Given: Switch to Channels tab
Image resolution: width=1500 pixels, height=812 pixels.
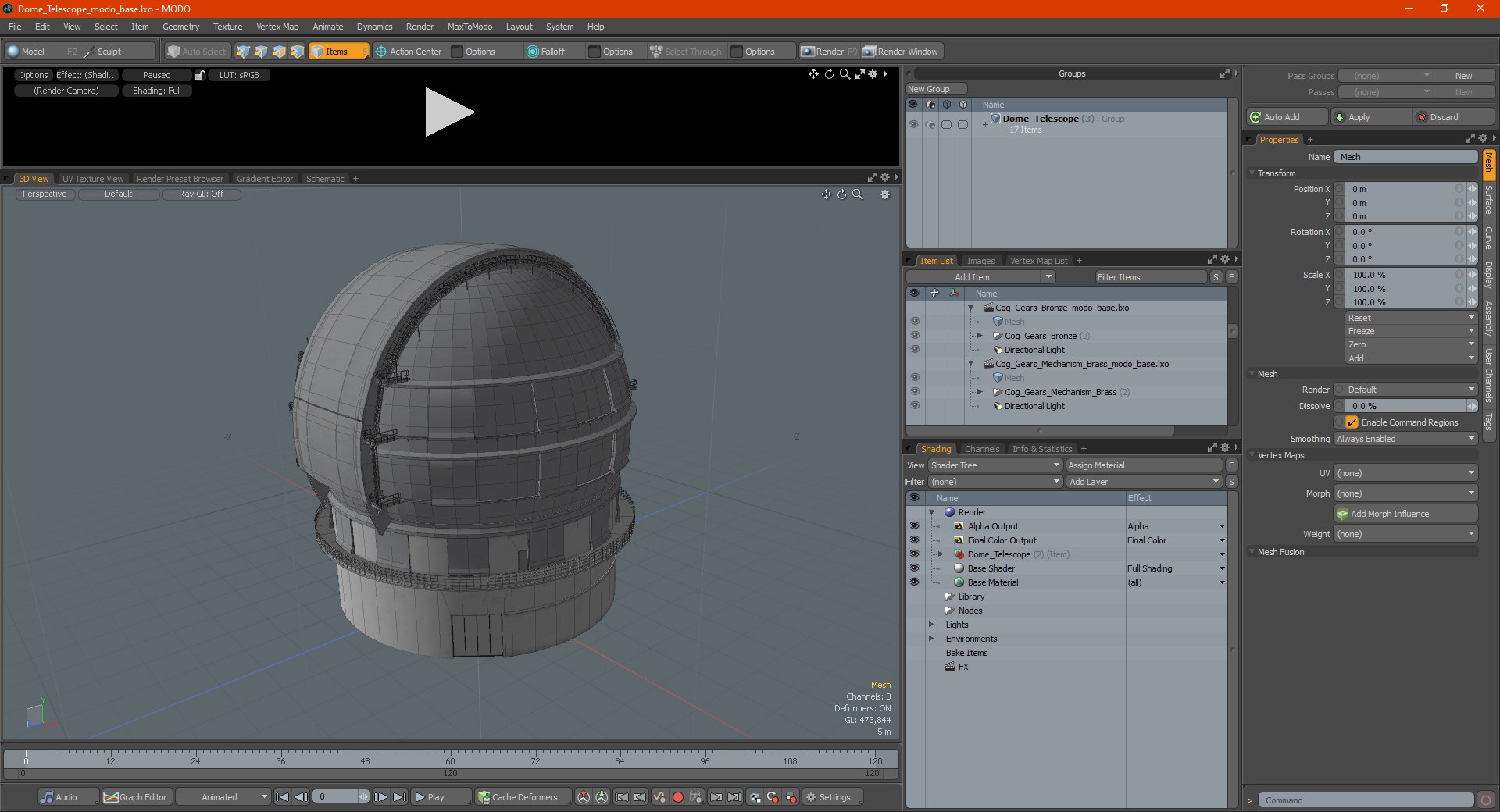Looking at the screenshot, I should pyautogui.click(x=982, y=449).
